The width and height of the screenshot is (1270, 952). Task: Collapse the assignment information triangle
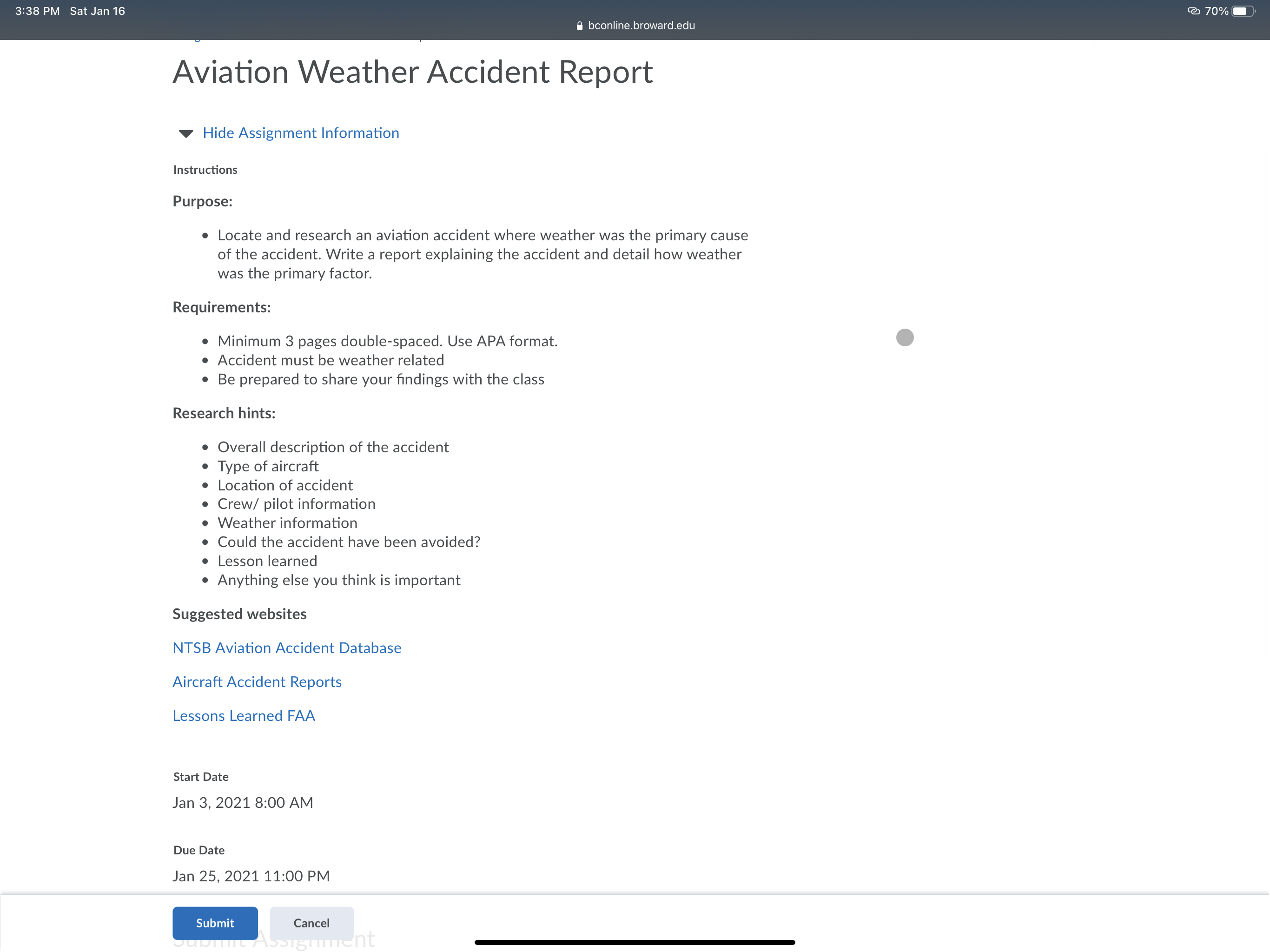[186, 134]
